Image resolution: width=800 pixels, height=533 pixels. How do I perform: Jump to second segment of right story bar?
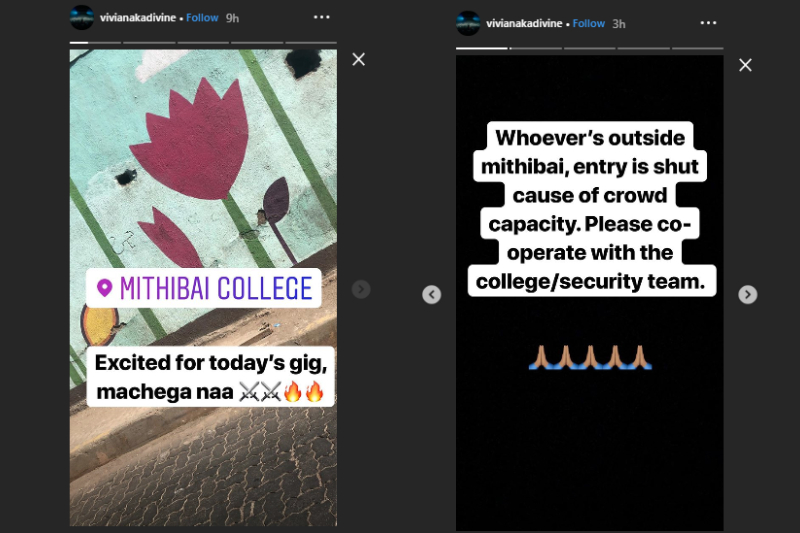[x=536, y=48]
